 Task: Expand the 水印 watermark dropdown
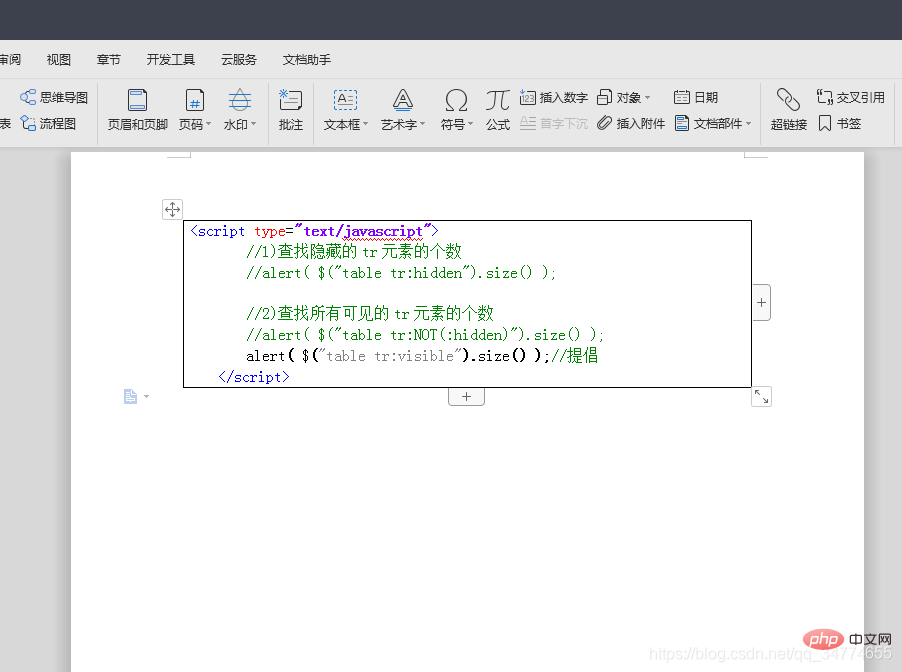[253, 125]
